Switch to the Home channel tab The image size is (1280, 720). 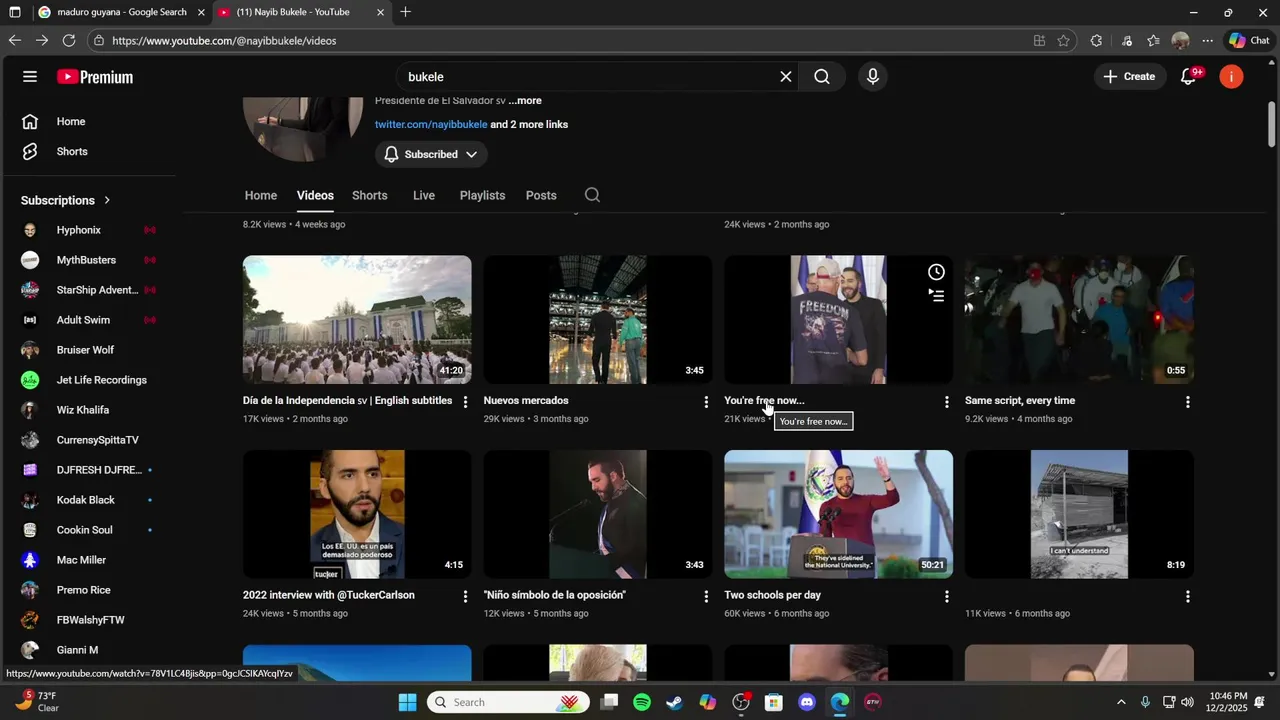click(x=261, y=195)
